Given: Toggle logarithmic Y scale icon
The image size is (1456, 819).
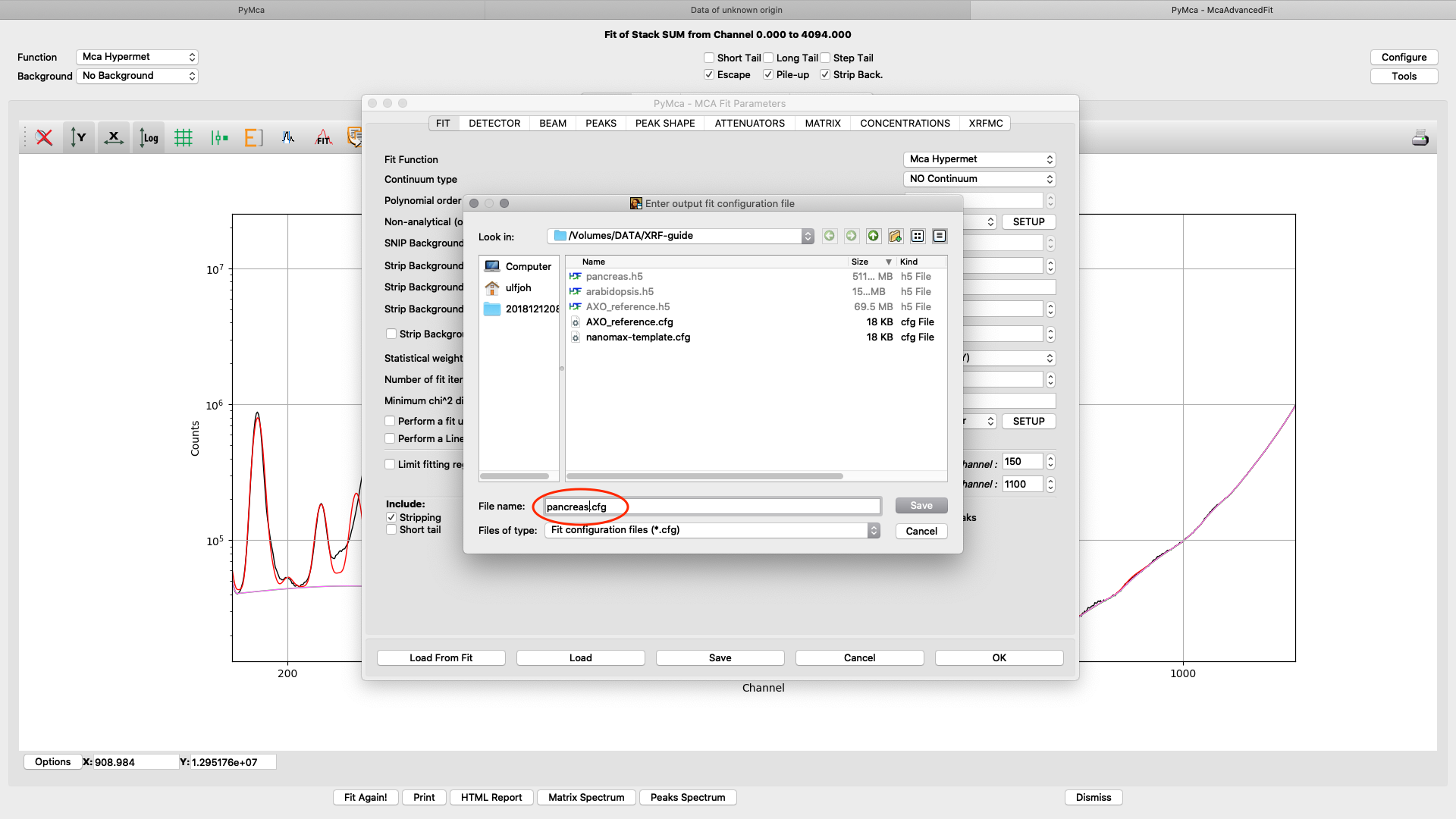Looking at the screenshot, I should click(x=149, y=137).
